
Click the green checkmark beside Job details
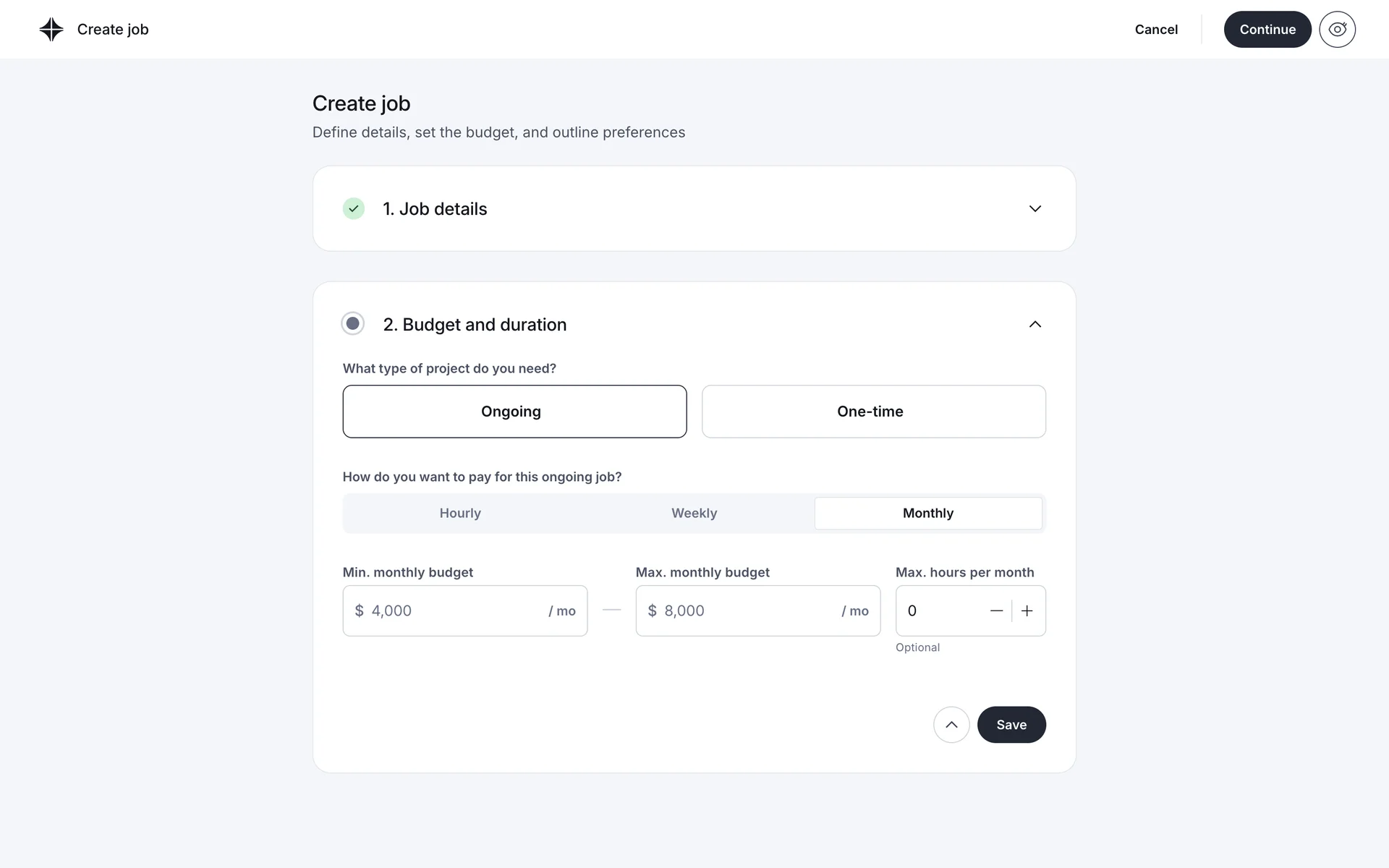pos(353,208)
